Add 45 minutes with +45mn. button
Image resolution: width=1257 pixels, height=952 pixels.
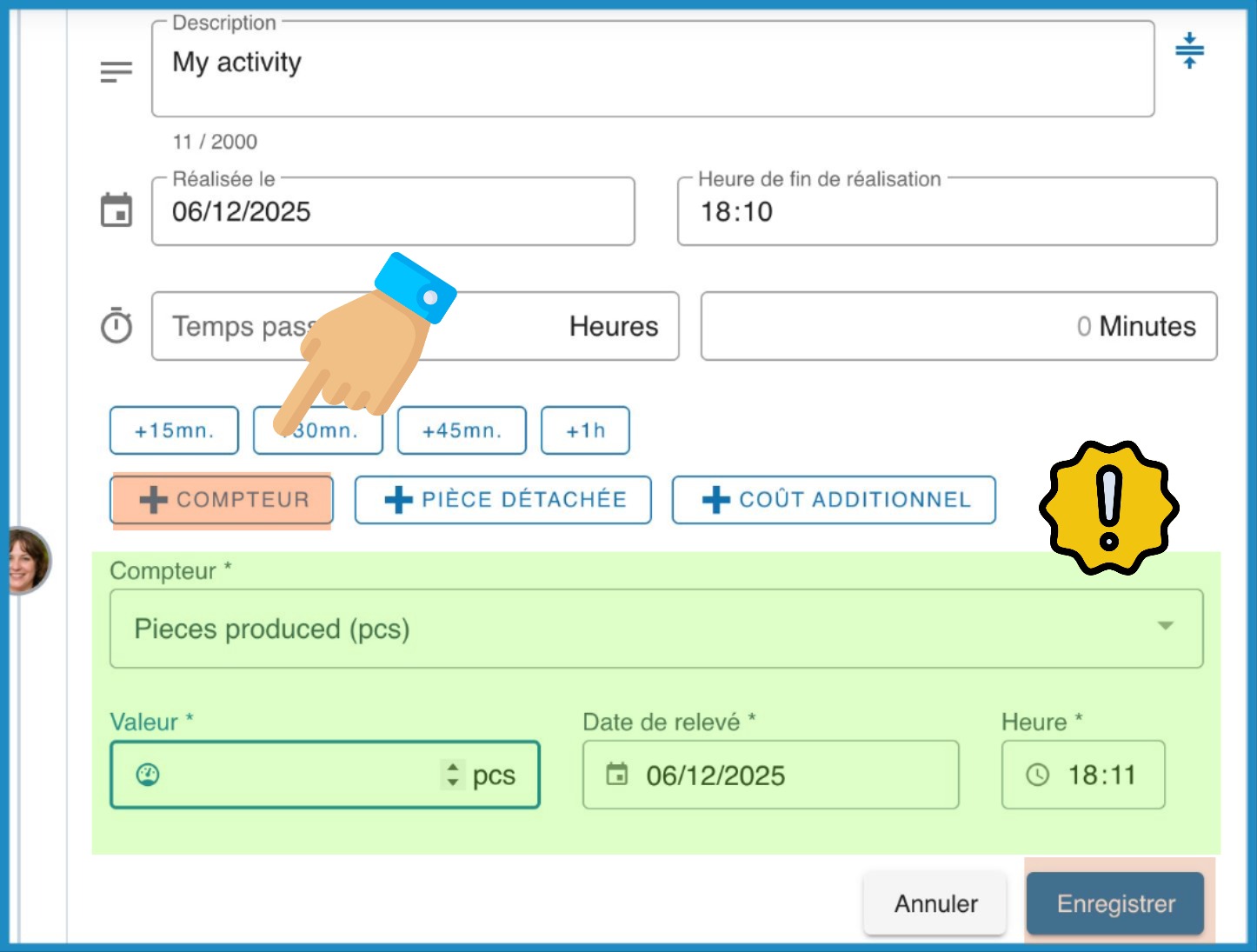coord(462,430)
